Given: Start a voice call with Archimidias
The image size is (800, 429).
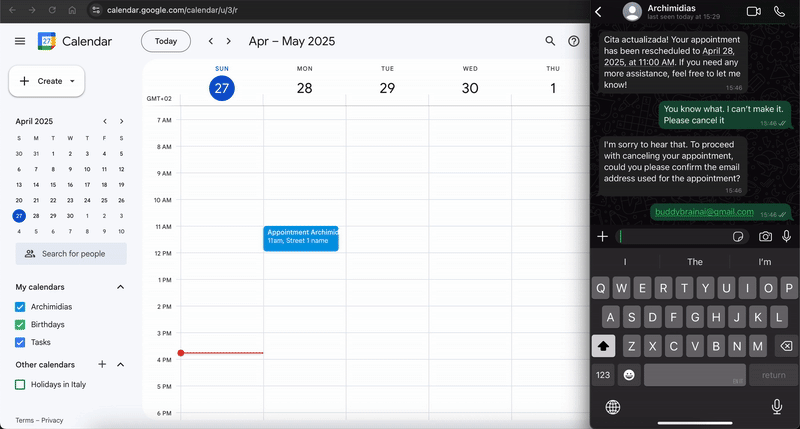Looking at the screenshot, I should pyautogui.click(x=779, y=11).
